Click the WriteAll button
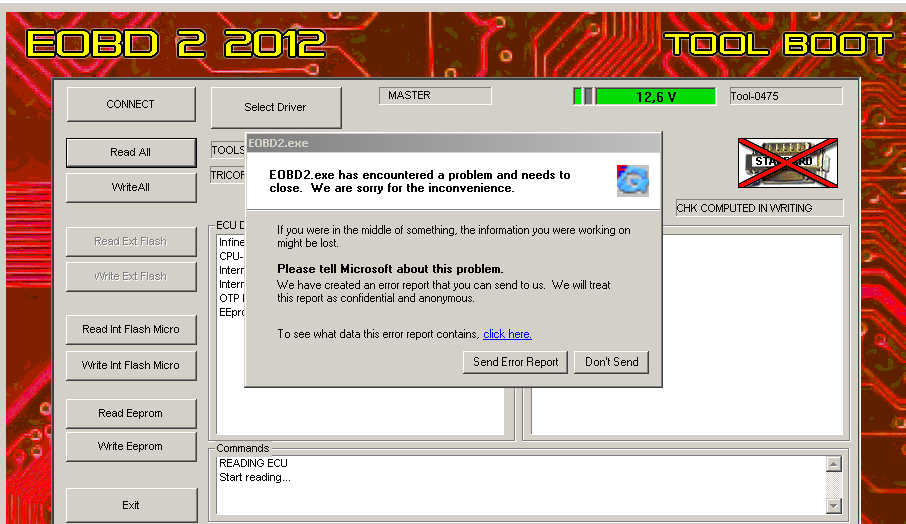Screen dimensions: 906x524 click(131, 187)
